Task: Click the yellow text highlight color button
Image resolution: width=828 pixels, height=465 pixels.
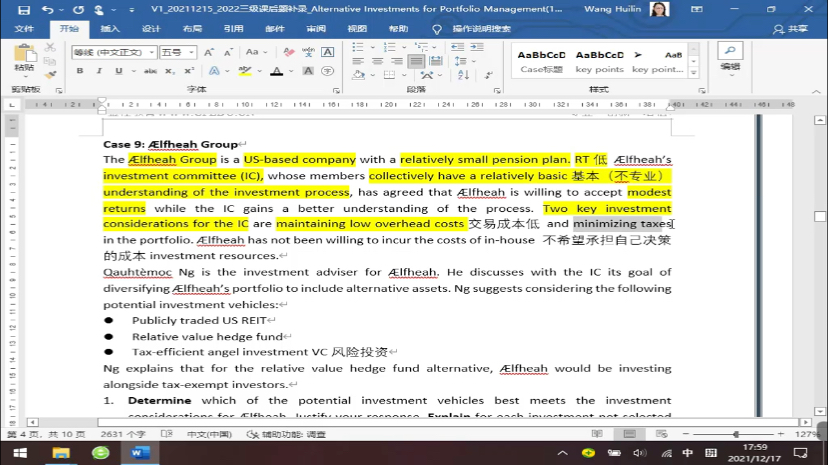Action: pyautogui.click(x=246, y=72)
